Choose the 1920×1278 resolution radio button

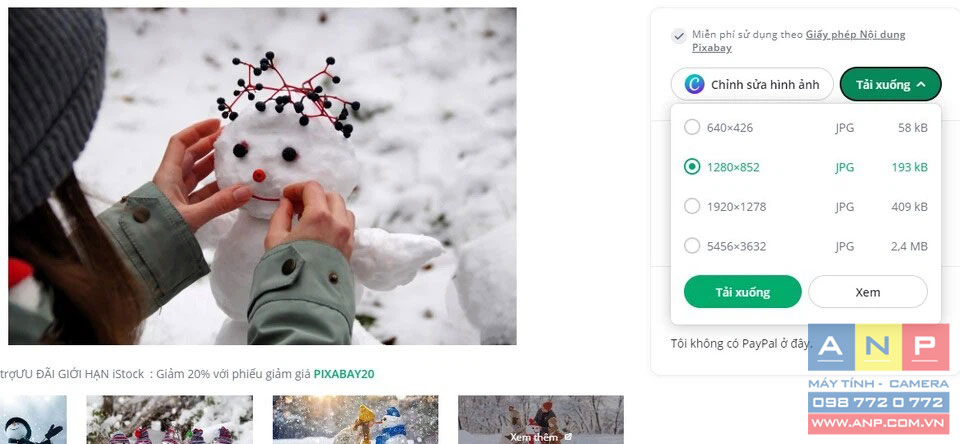click(692, 206)
